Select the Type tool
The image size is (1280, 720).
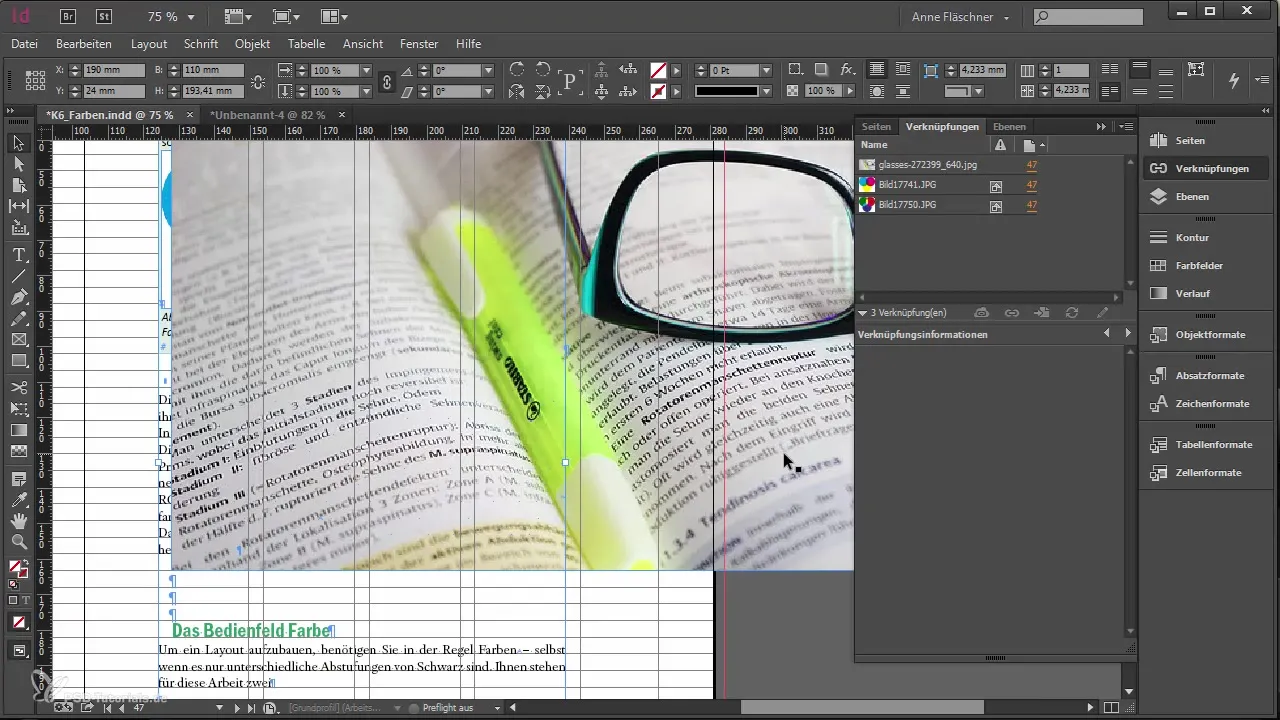pyautogui.click(x=18, y=255)
